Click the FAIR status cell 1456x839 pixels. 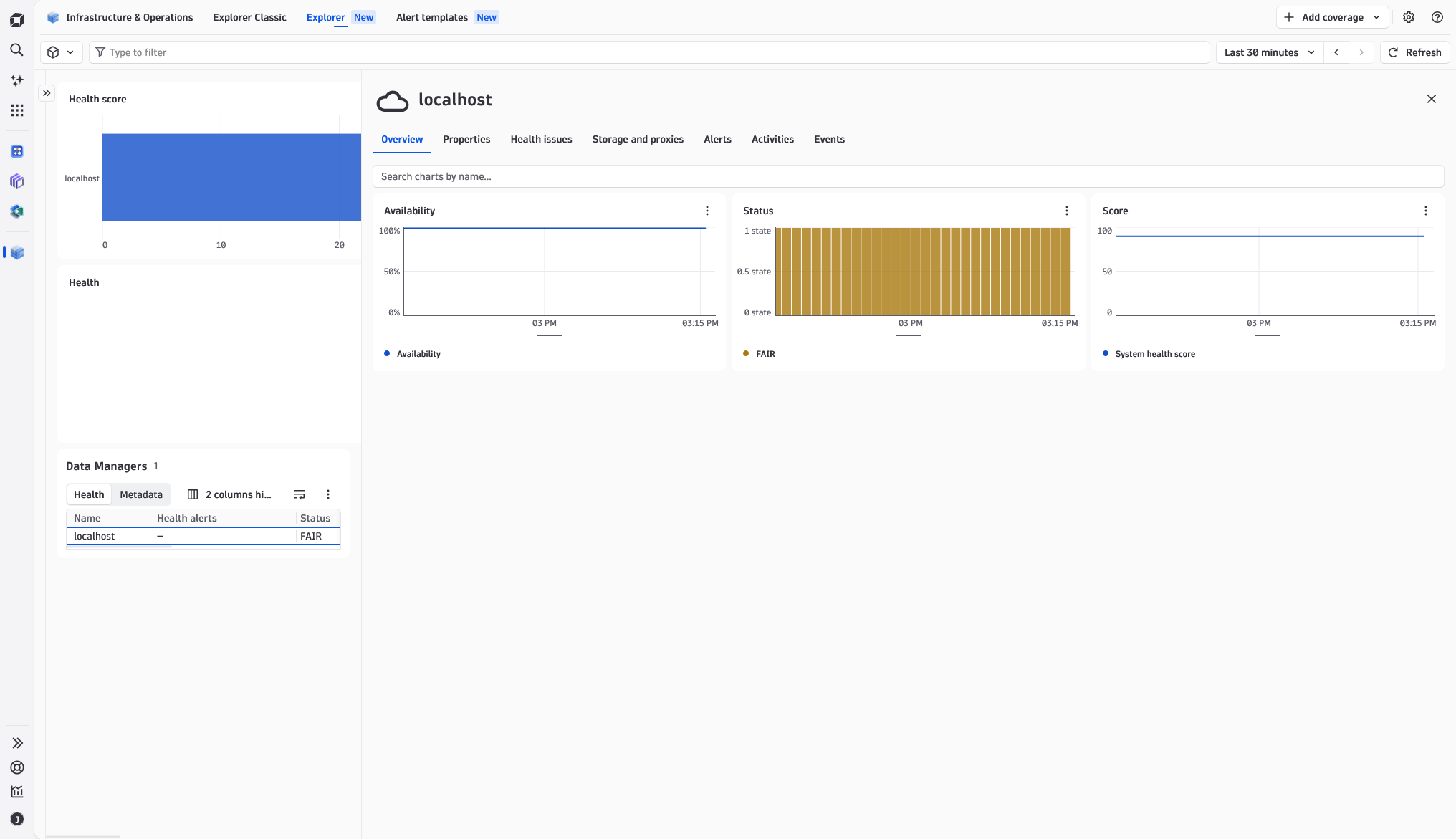pyautogui.click(x=318, y=536)
